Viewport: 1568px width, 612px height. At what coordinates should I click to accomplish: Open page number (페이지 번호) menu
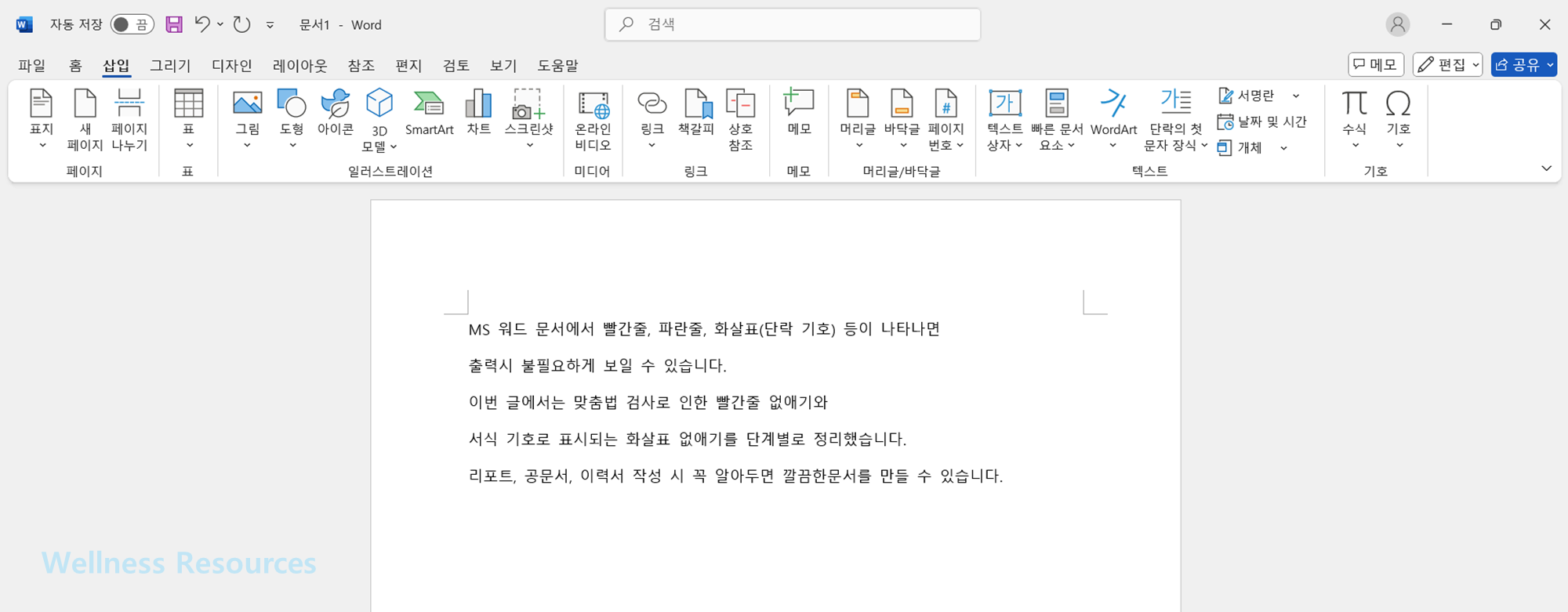[x=946, y=119]
